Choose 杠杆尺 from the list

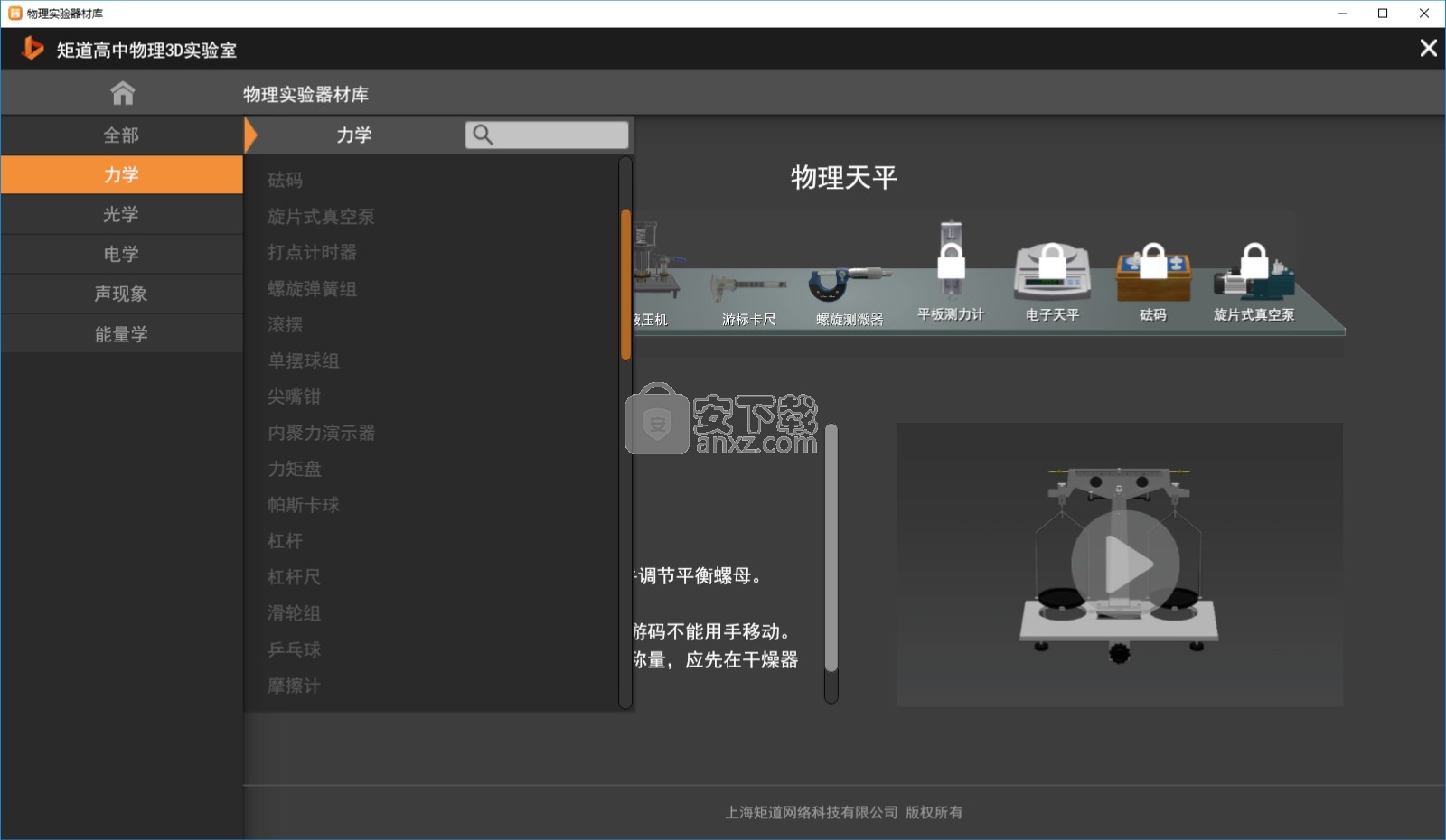[x=294, y=577]
